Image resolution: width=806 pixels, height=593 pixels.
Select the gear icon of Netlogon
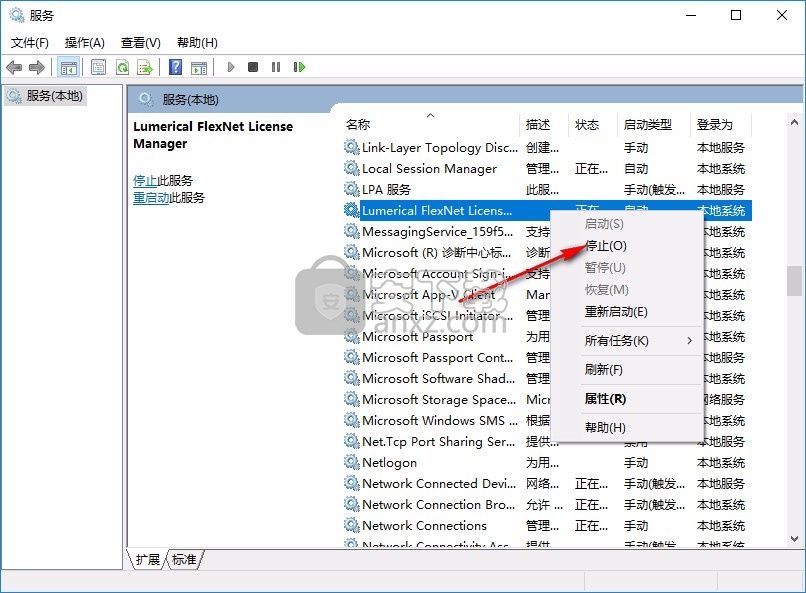(x=351, y=462)
